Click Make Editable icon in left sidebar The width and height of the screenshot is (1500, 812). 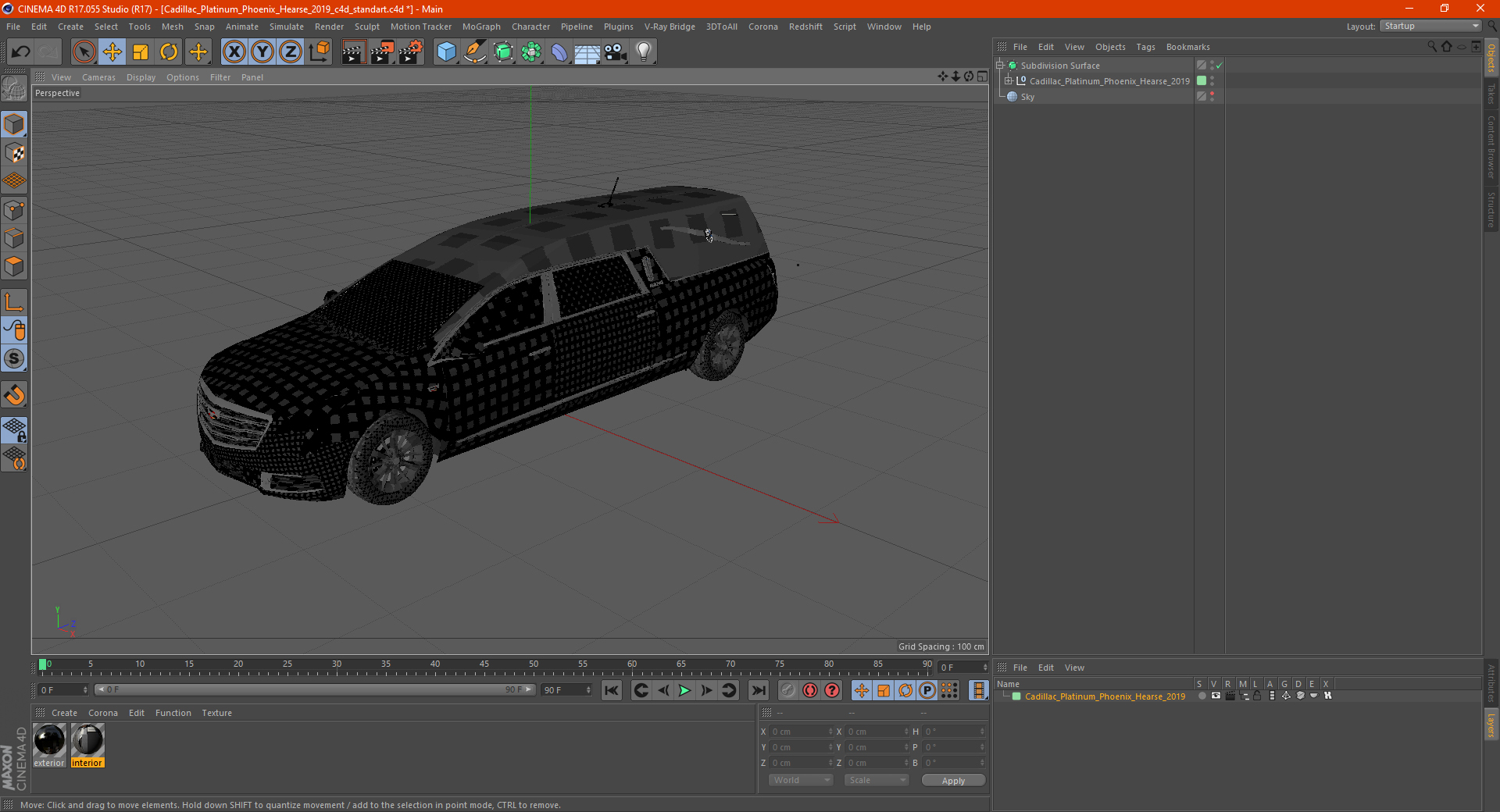click(x=14, y=89)
